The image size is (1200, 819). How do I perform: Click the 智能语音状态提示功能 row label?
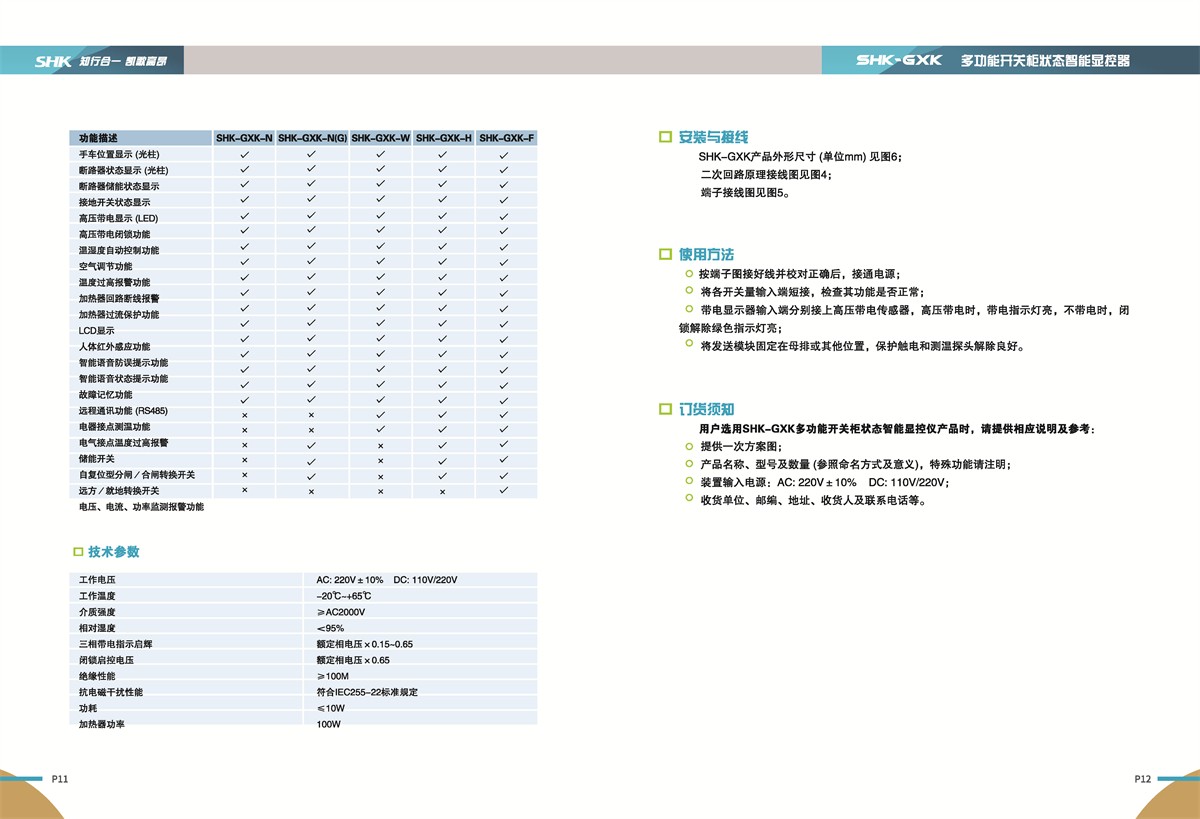click(x=123, y=379)
